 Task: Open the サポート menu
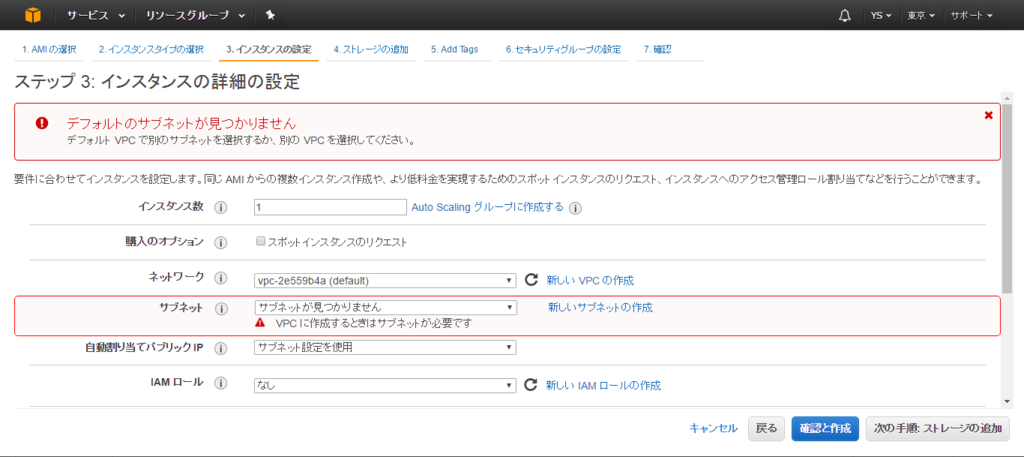click(972, 16)
